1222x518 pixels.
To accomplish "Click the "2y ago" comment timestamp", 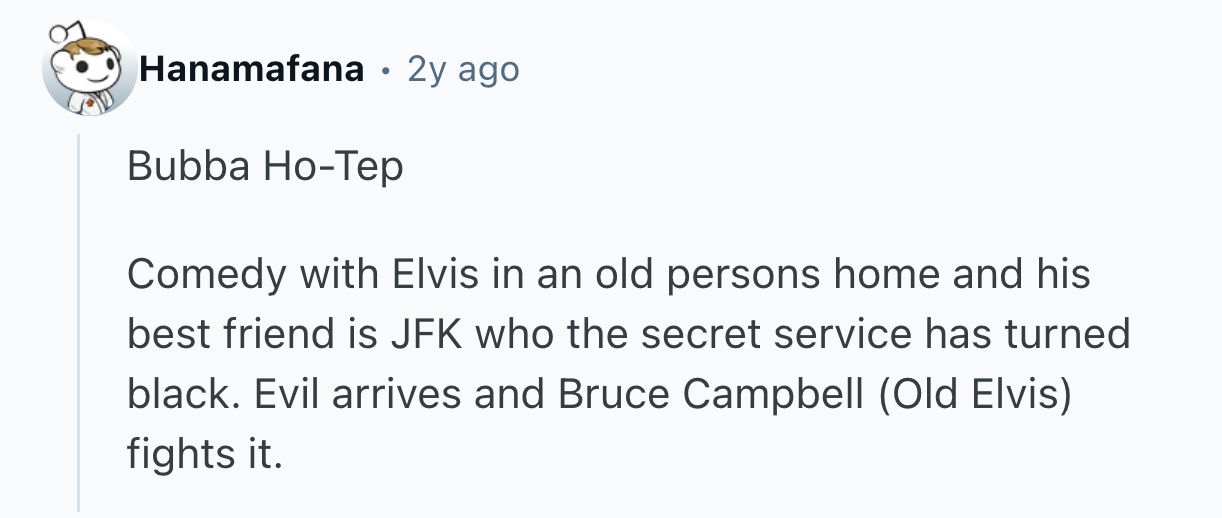I will click(463, 70).
